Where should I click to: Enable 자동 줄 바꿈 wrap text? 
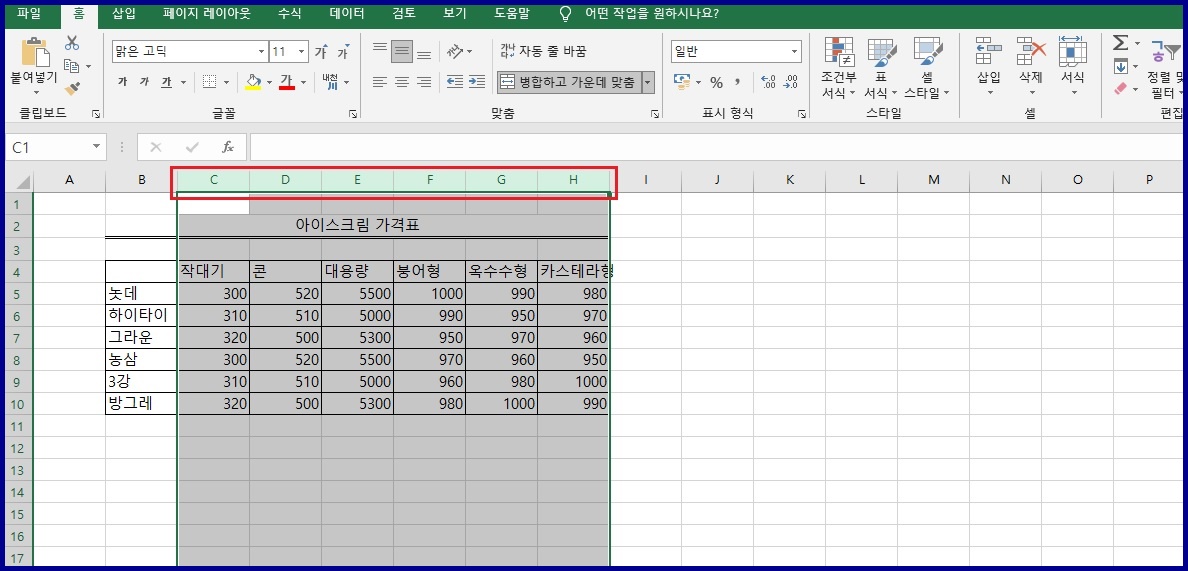coord(543,51)
